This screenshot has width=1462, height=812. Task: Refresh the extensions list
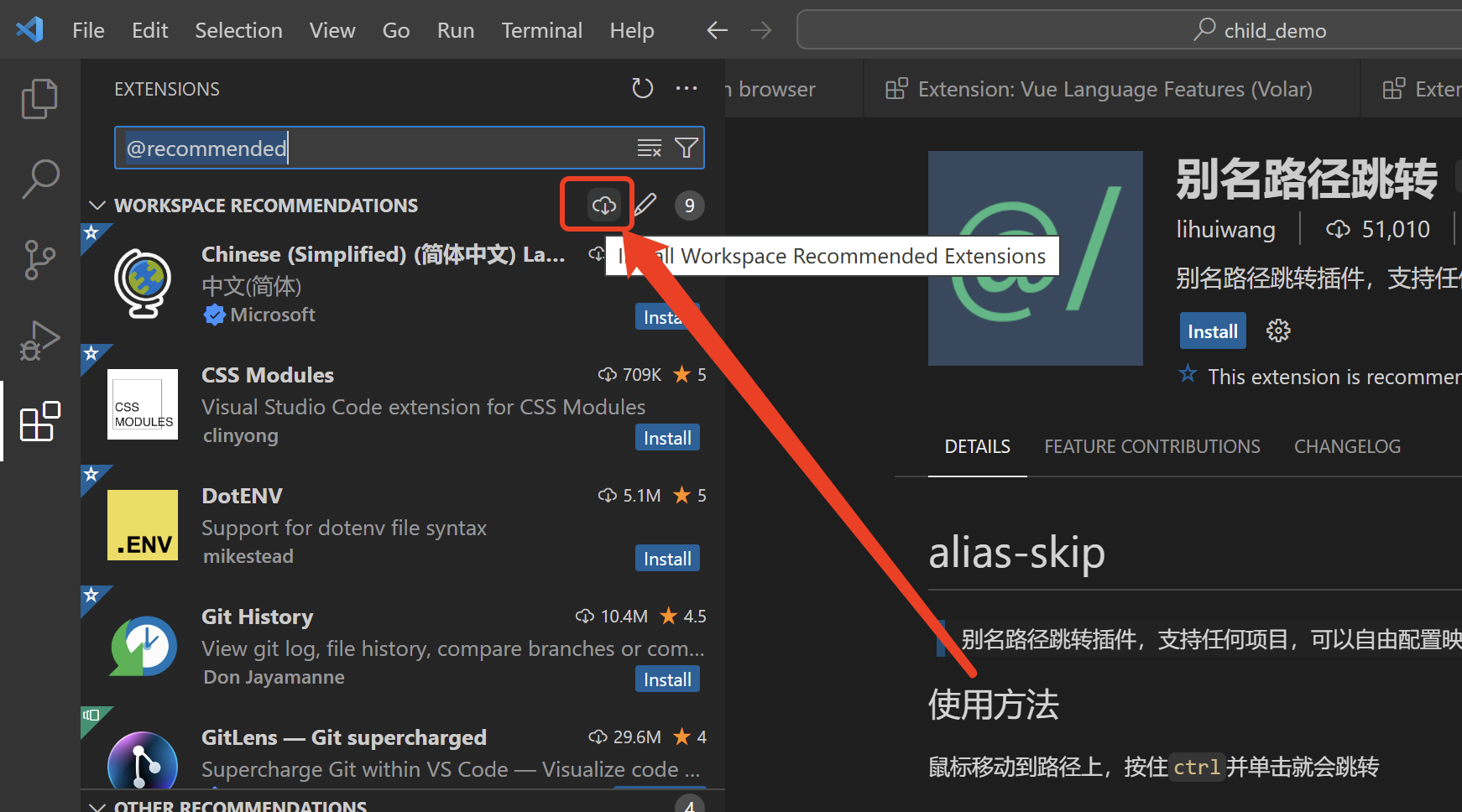coord(642,89)
